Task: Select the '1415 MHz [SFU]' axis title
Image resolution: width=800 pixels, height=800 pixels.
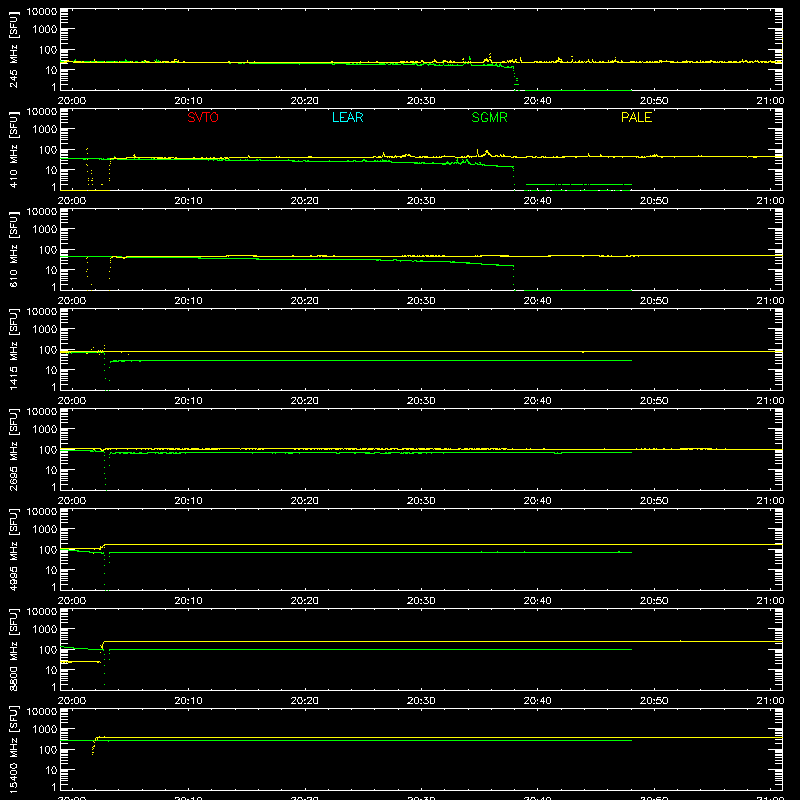Action: click(x=13, y=349)
